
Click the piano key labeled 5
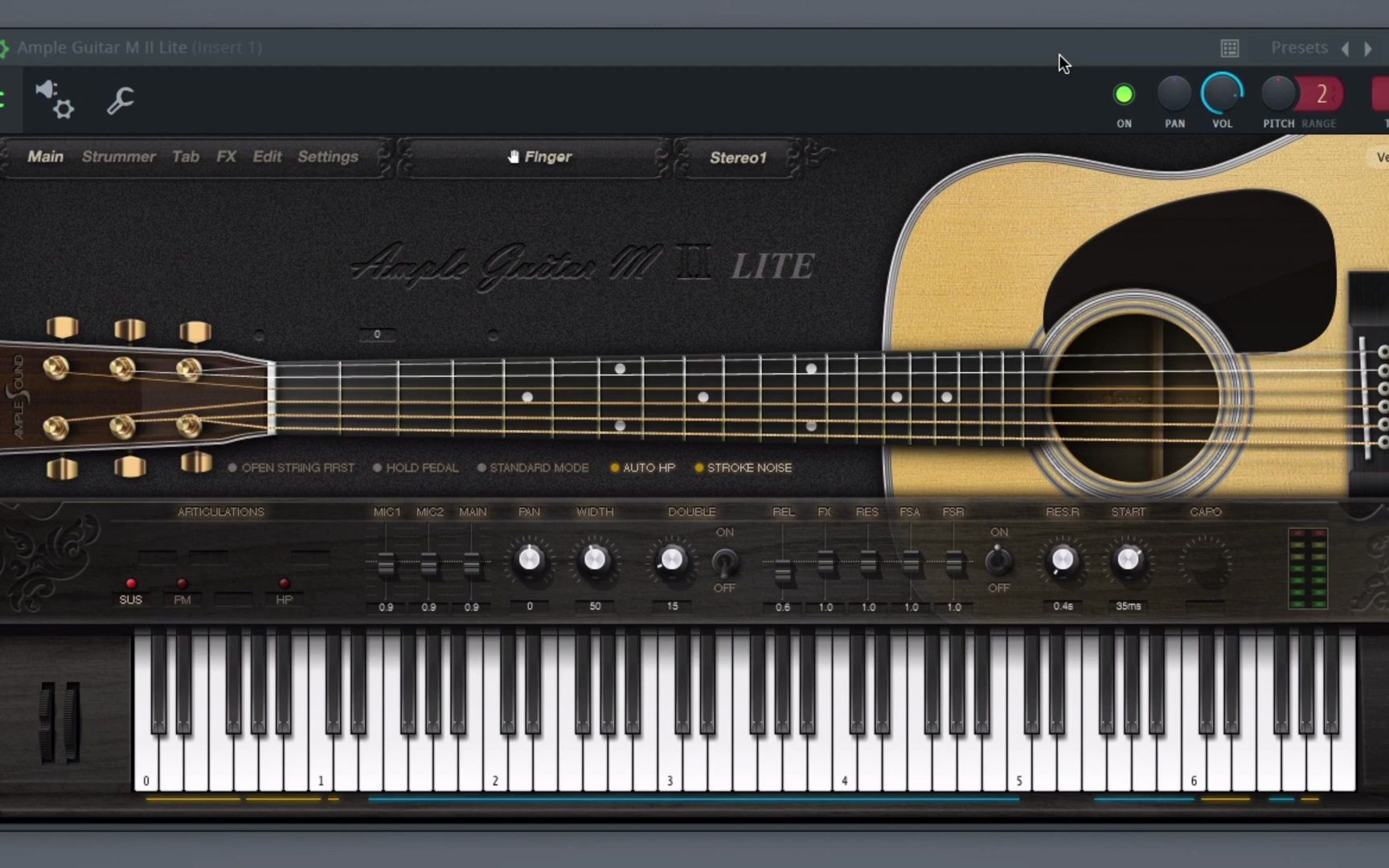(1019, 762)
